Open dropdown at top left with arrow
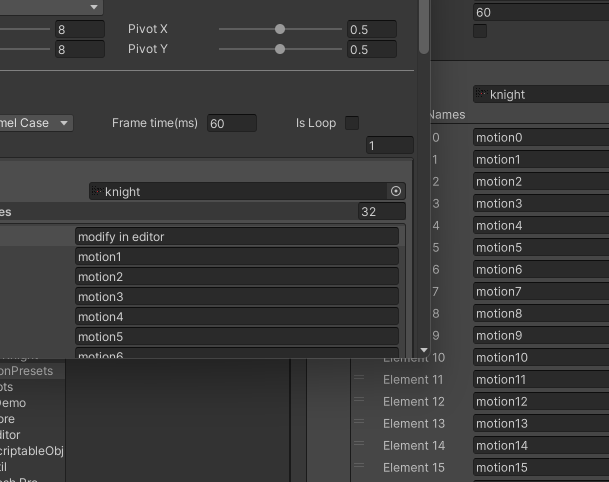This screenshot has height=482, width=609. [x=50, y=7]
